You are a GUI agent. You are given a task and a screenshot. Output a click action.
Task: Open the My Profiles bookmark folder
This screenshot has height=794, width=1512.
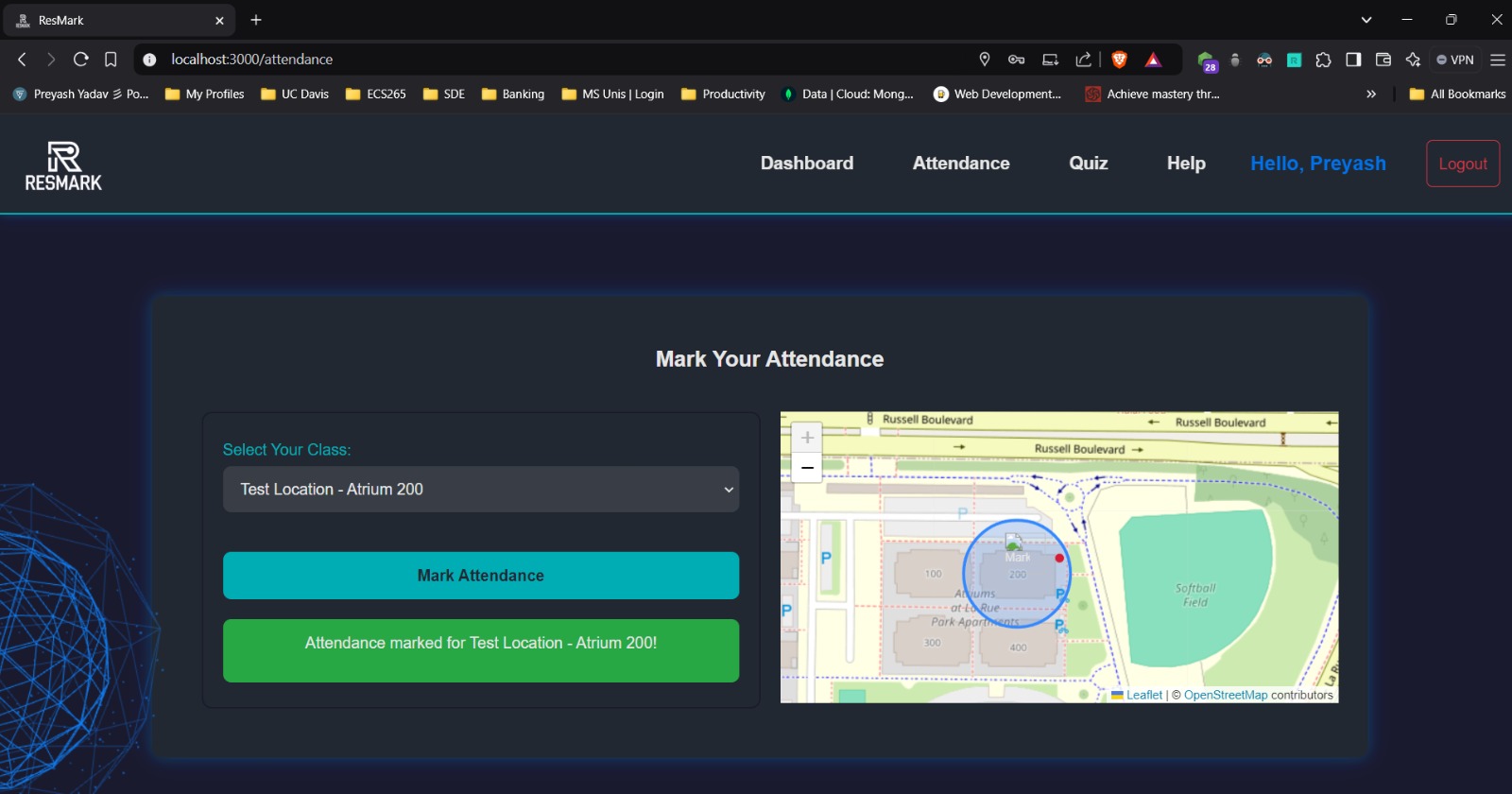(205, 94)
